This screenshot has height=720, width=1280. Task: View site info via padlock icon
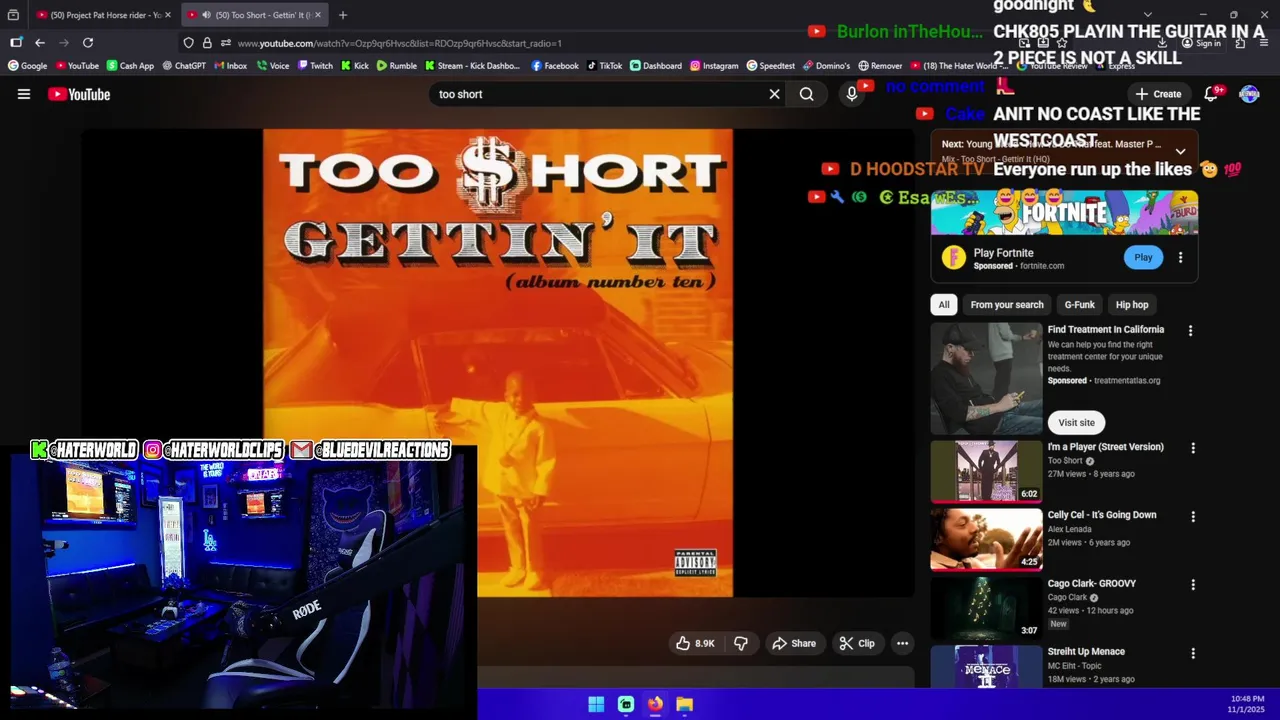point(207,43)
